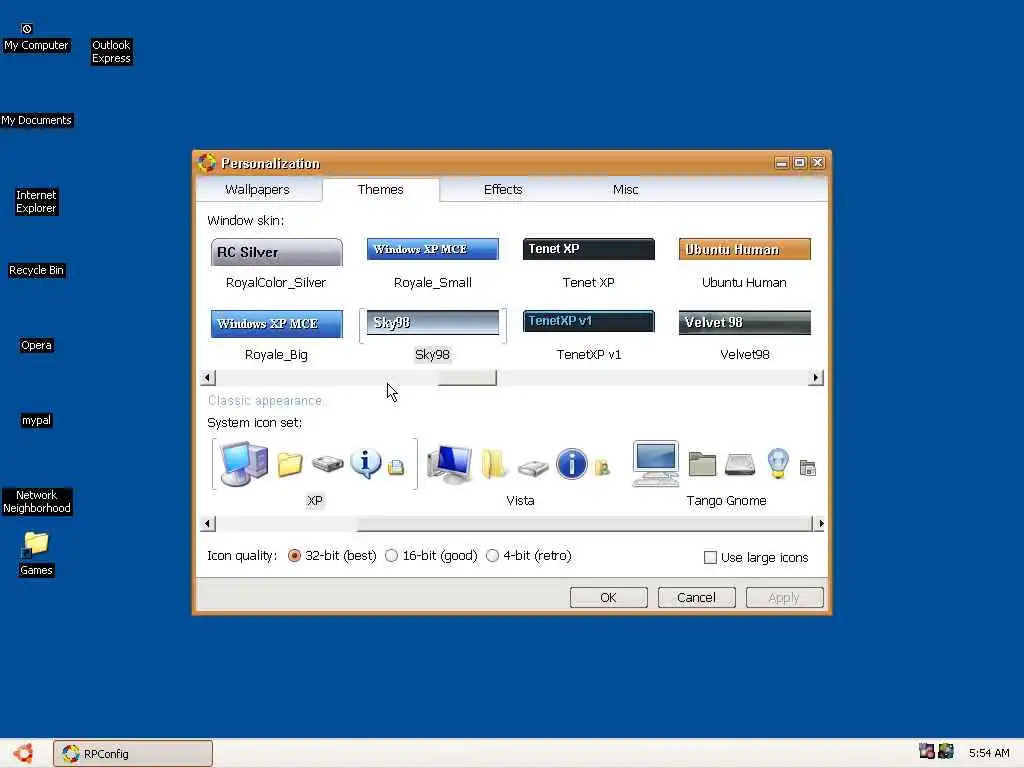Screen dimensions: 1024x768
Task: Select the My Documents desktop shortcut
Action: tap(37, 120)
